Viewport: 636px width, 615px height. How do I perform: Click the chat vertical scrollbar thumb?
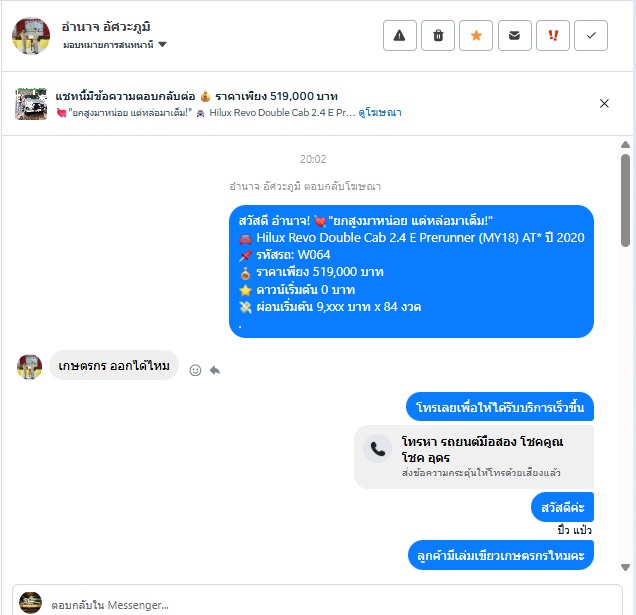click(x=625, y=200)
